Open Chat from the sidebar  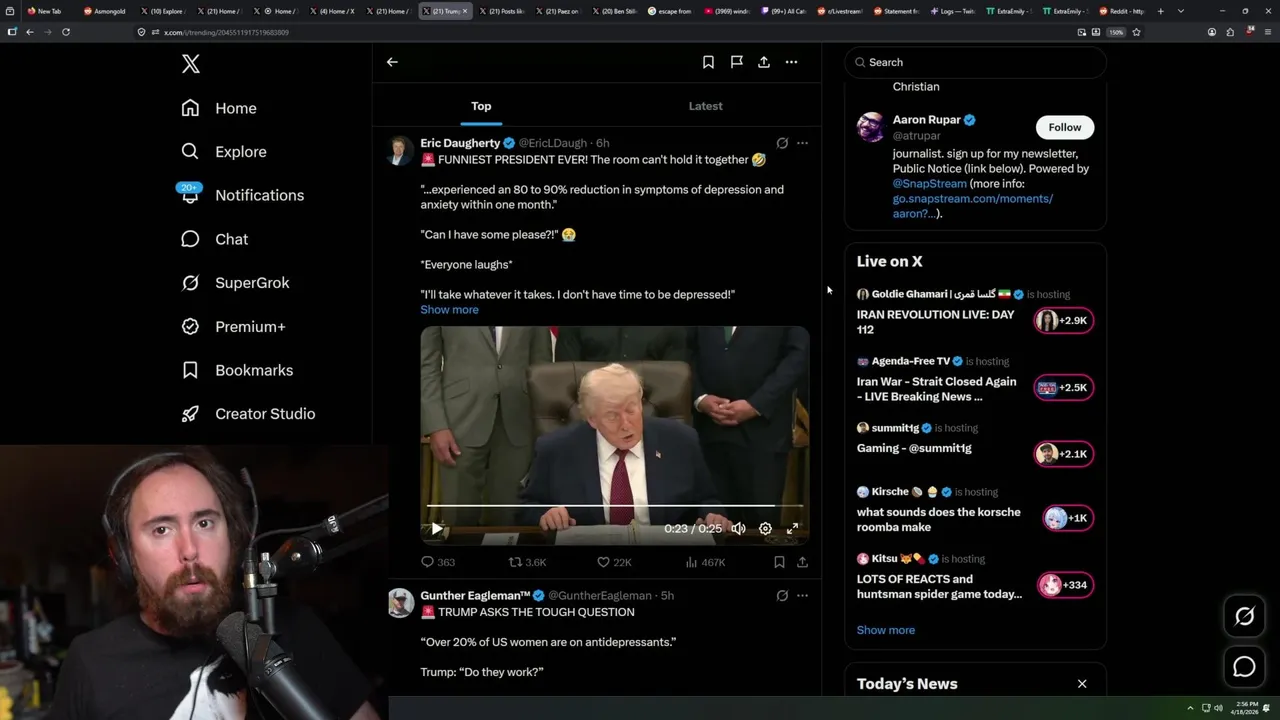(x=214, y=239)
